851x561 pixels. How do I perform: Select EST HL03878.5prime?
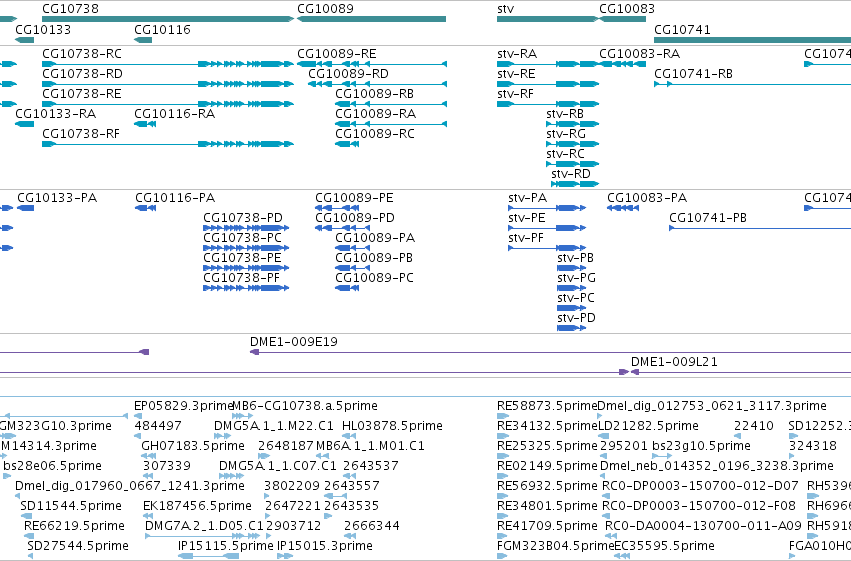tap(392, 425)
